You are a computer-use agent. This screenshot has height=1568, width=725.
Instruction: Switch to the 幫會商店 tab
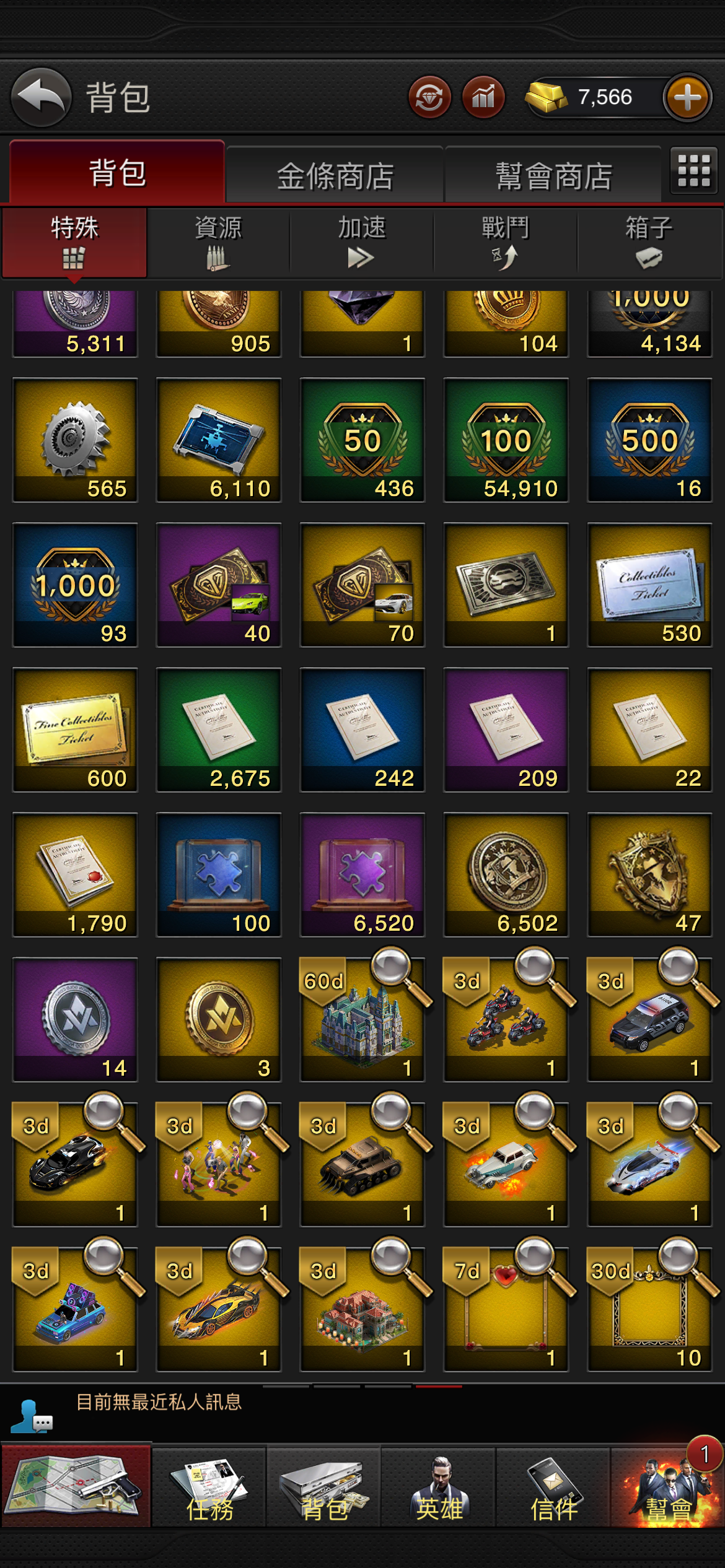tap(553, 176)
